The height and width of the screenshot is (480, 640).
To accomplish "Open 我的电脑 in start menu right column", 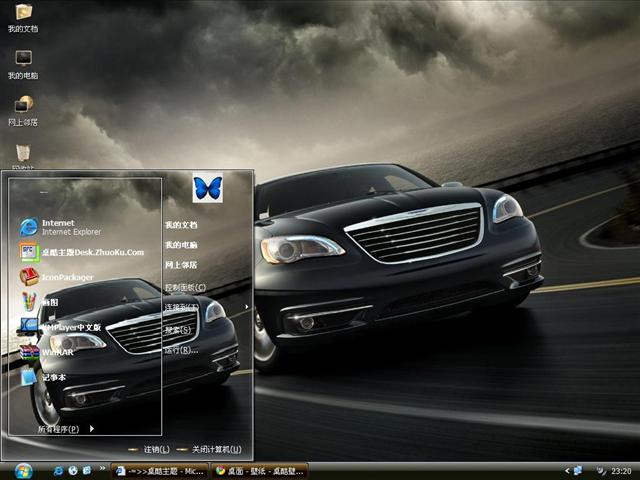I will 181,245.
